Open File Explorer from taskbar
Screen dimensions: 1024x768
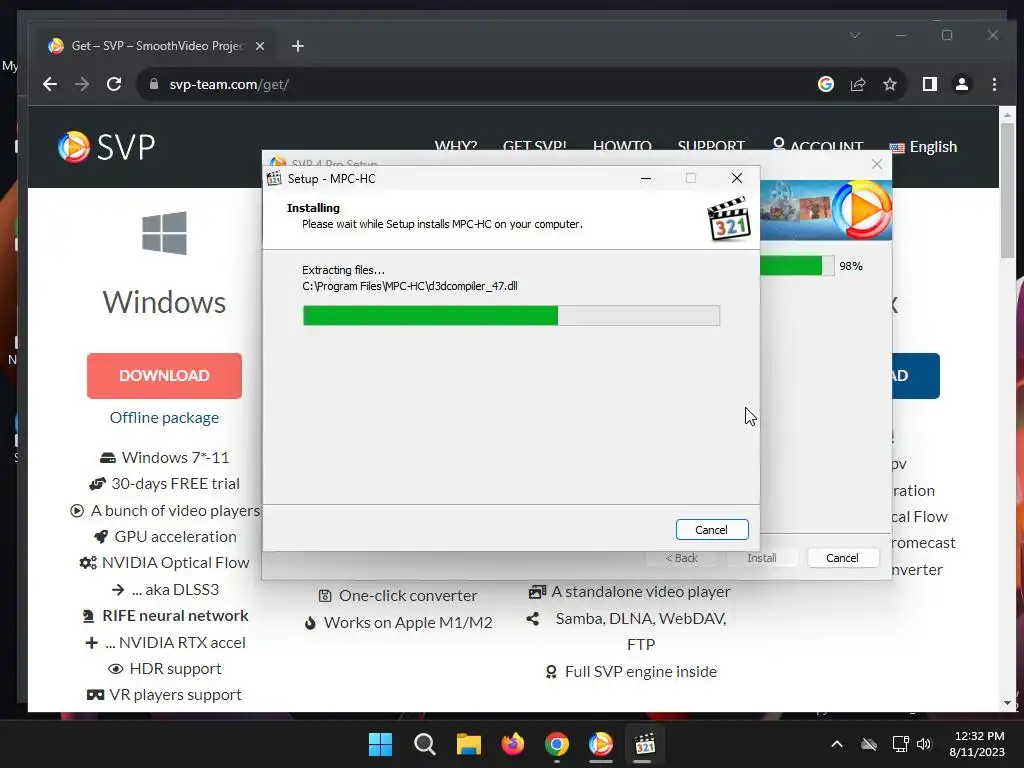tap(468, 744)
